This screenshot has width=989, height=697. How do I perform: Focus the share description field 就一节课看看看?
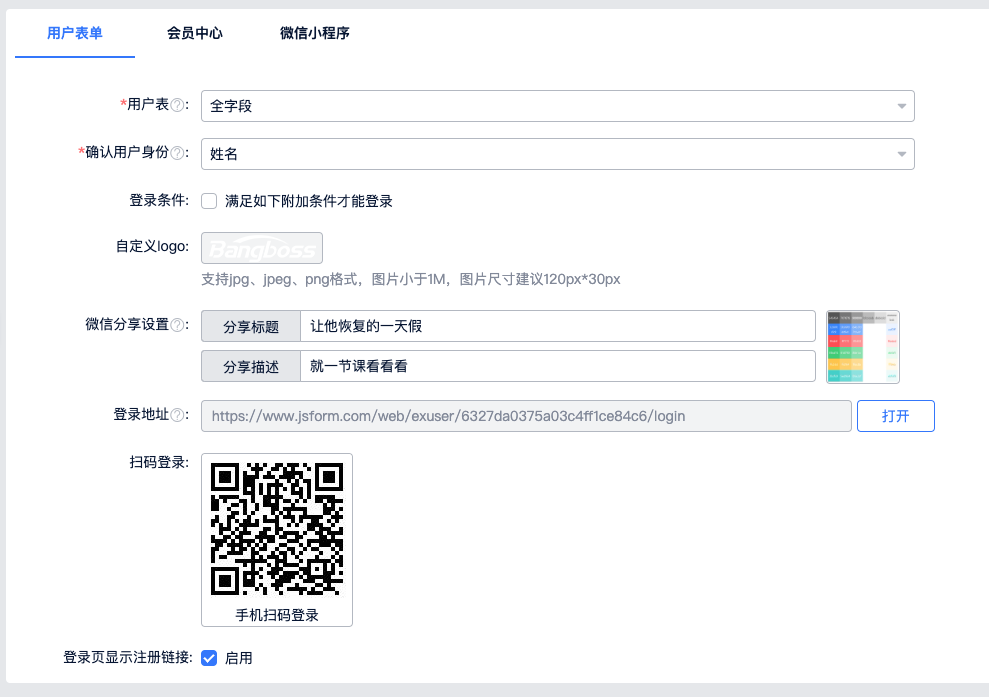click(557, 366)
